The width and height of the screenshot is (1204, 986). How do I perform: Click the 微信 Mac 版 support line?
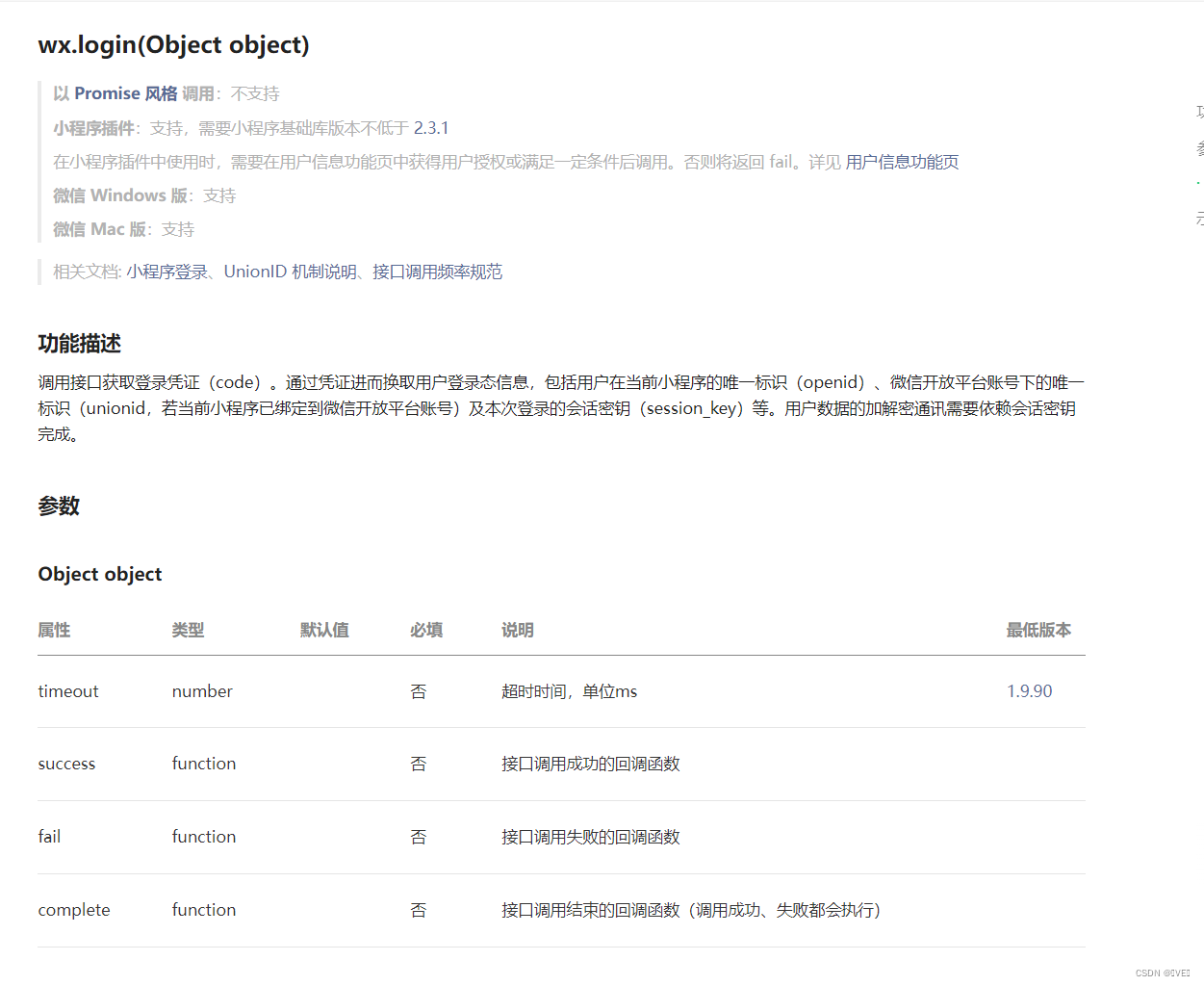point(124,229)
